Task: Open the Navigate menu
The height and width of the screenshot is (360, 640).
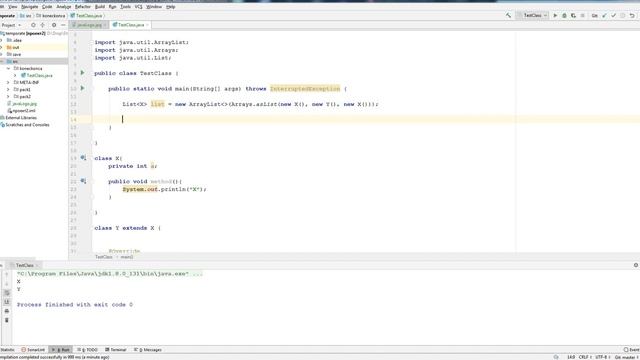Action: 29,7
